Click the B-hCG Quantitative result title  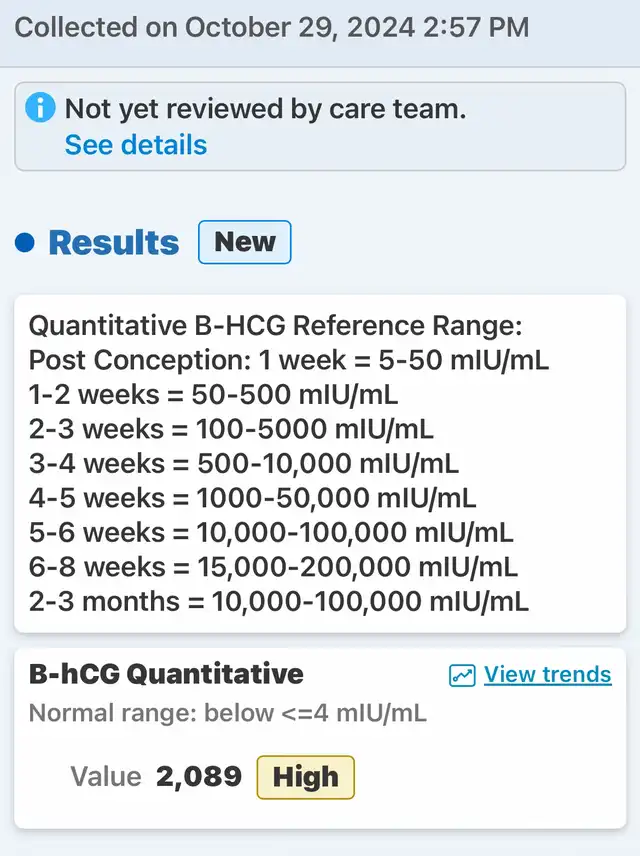coord(166,674)
